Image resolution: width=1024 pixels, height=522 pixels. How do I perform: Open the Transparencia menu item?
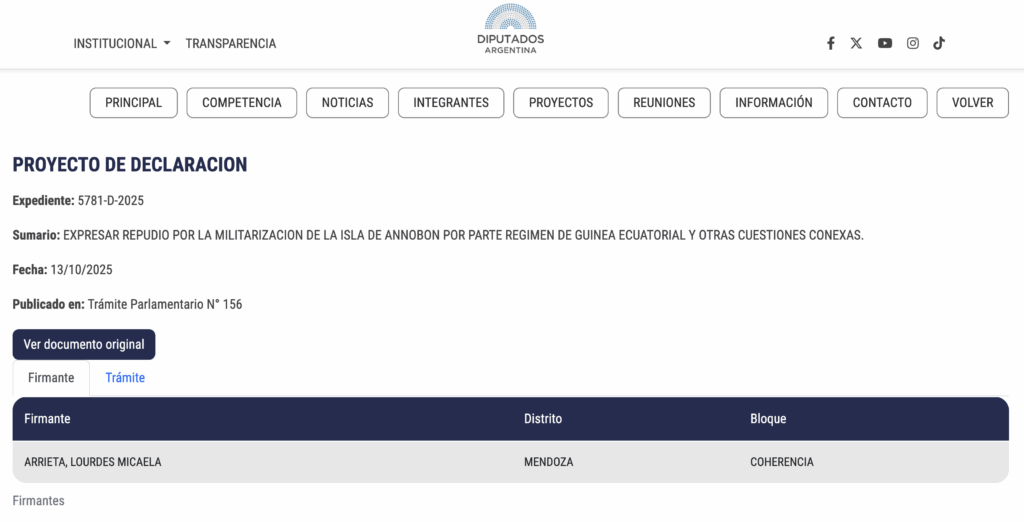pos(231,43)
